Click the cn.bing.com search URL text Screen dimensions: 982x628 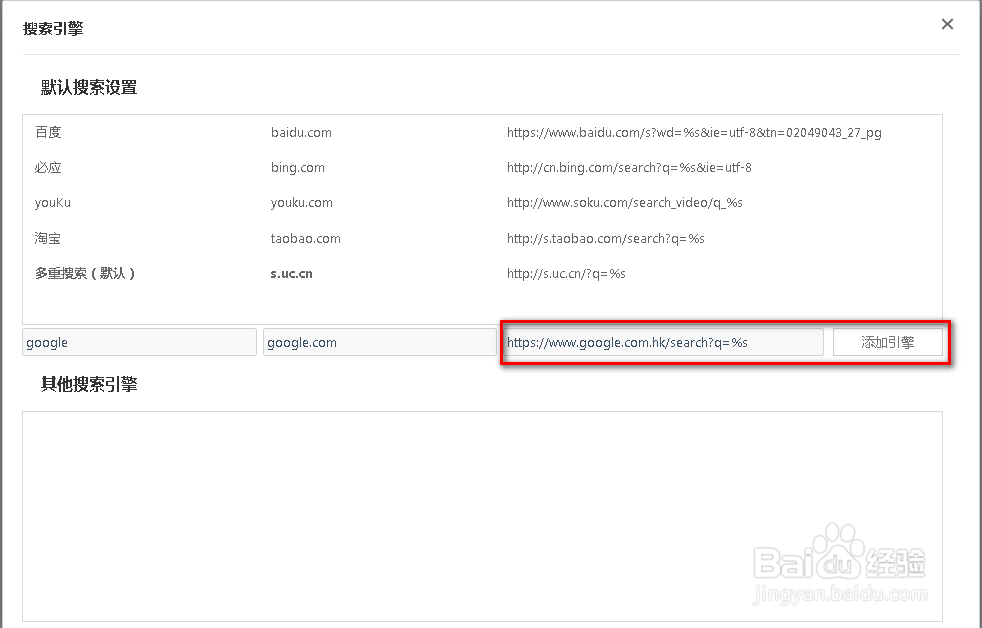629,168
